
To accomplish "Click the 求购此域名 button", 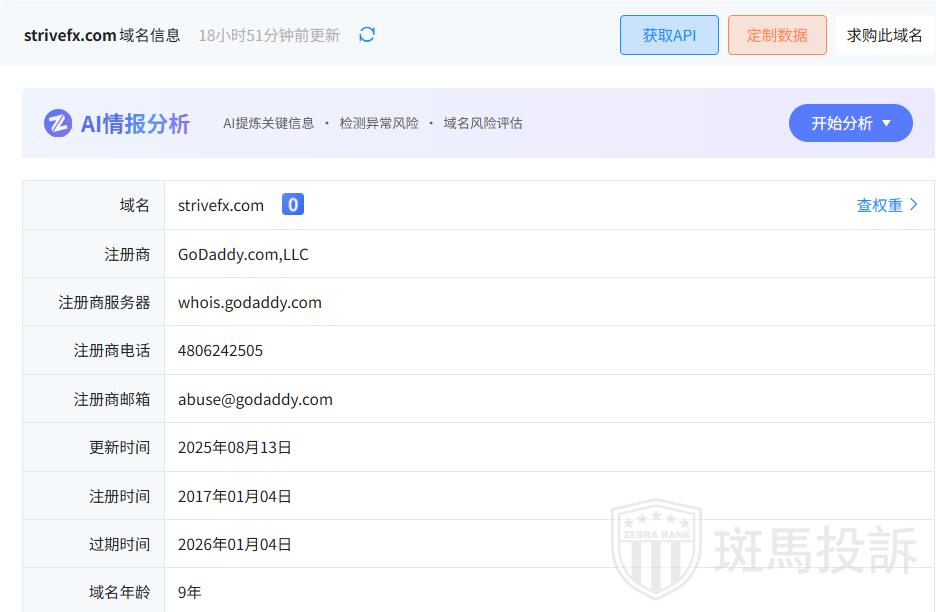I will (884, 35).
